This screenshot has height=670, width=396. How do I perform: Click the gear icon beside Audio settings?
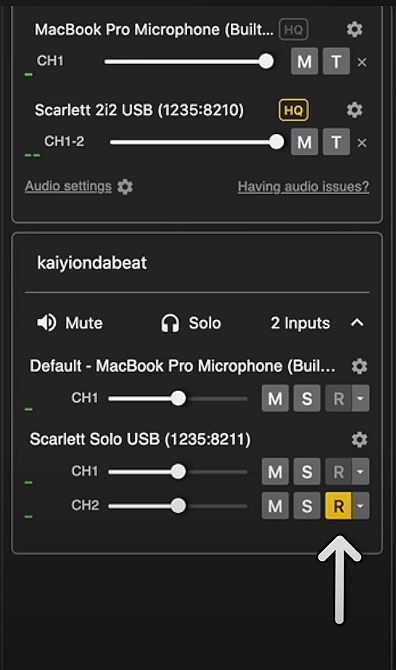tap(125, 187)
